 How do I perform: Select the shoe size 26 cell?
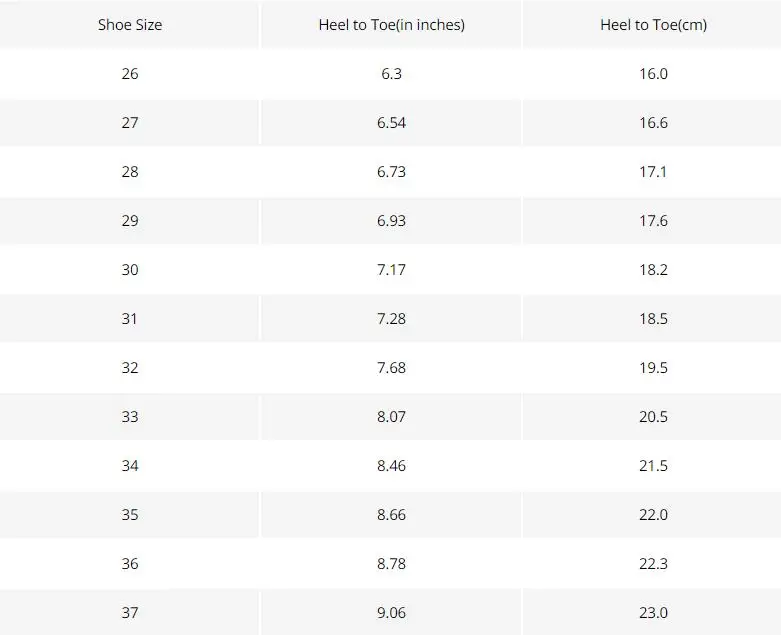(130, 74)
